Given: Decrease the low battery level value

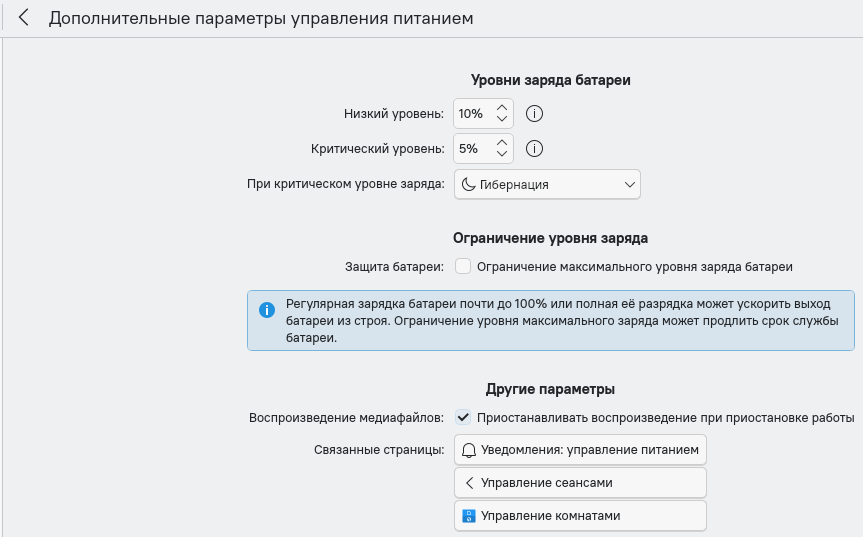Looking at the screenshot, I should (502, 121).
